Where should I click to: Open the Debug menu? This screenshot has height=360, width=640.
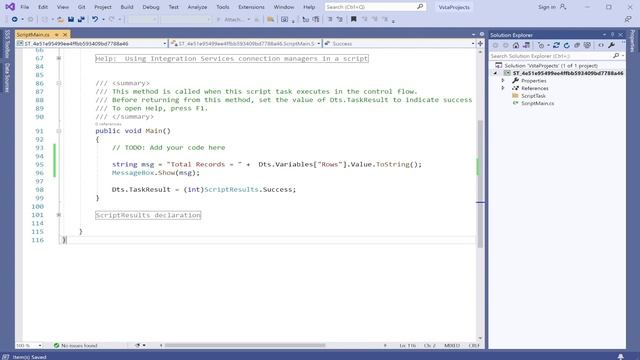pyautogui.click(x=151, y=7)
